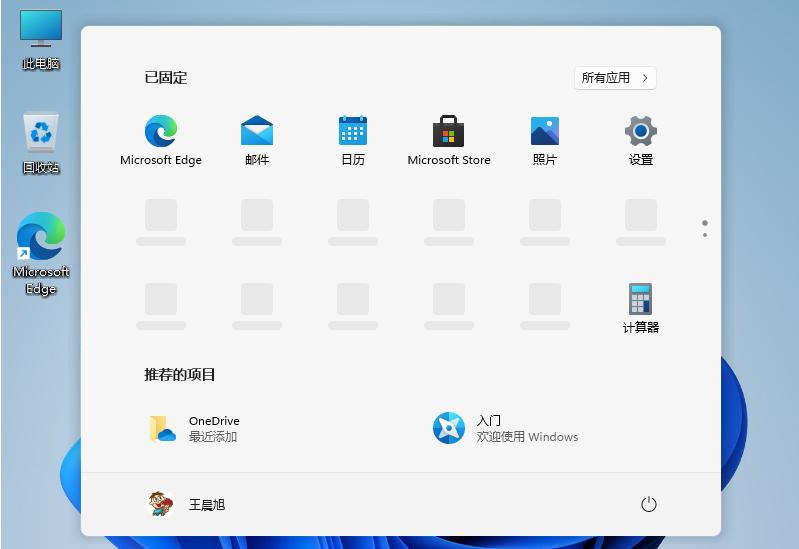Show 所有应用 all apps list
This screenshot has width=799, height=549.
(615, 78)
